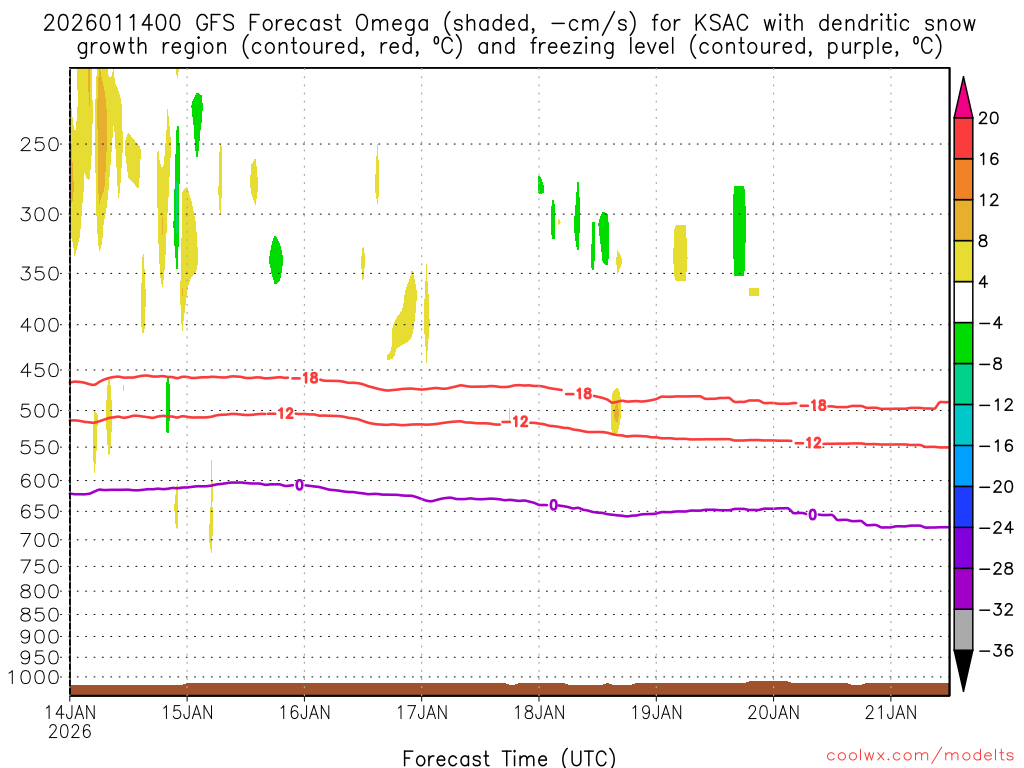This screenshot has height=768, width=1024.
Task: Click the 19JAN time axis label
Action: [x=656, y=712]
